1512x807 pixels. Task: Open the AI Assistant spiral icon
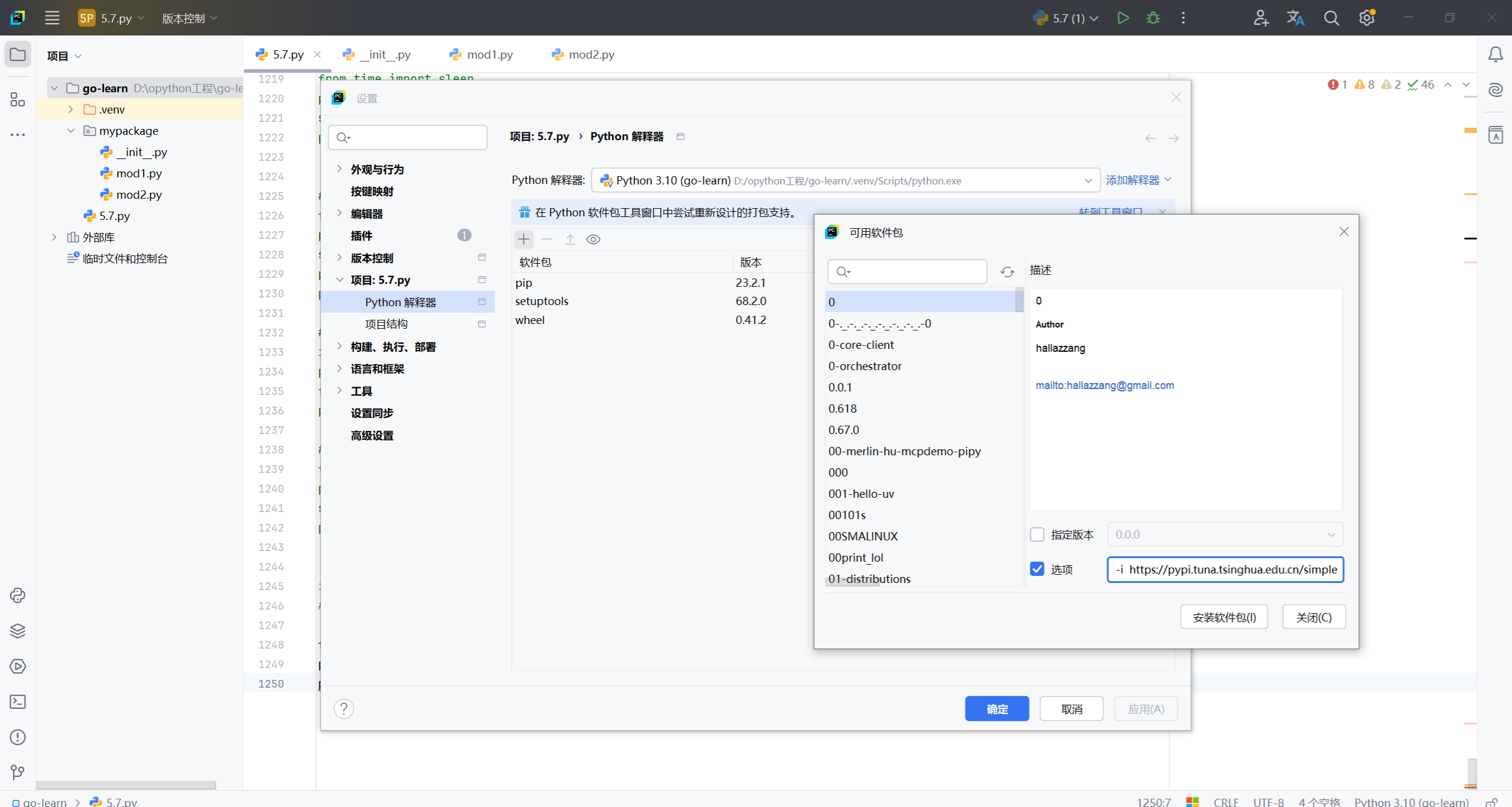point(1495,90)
